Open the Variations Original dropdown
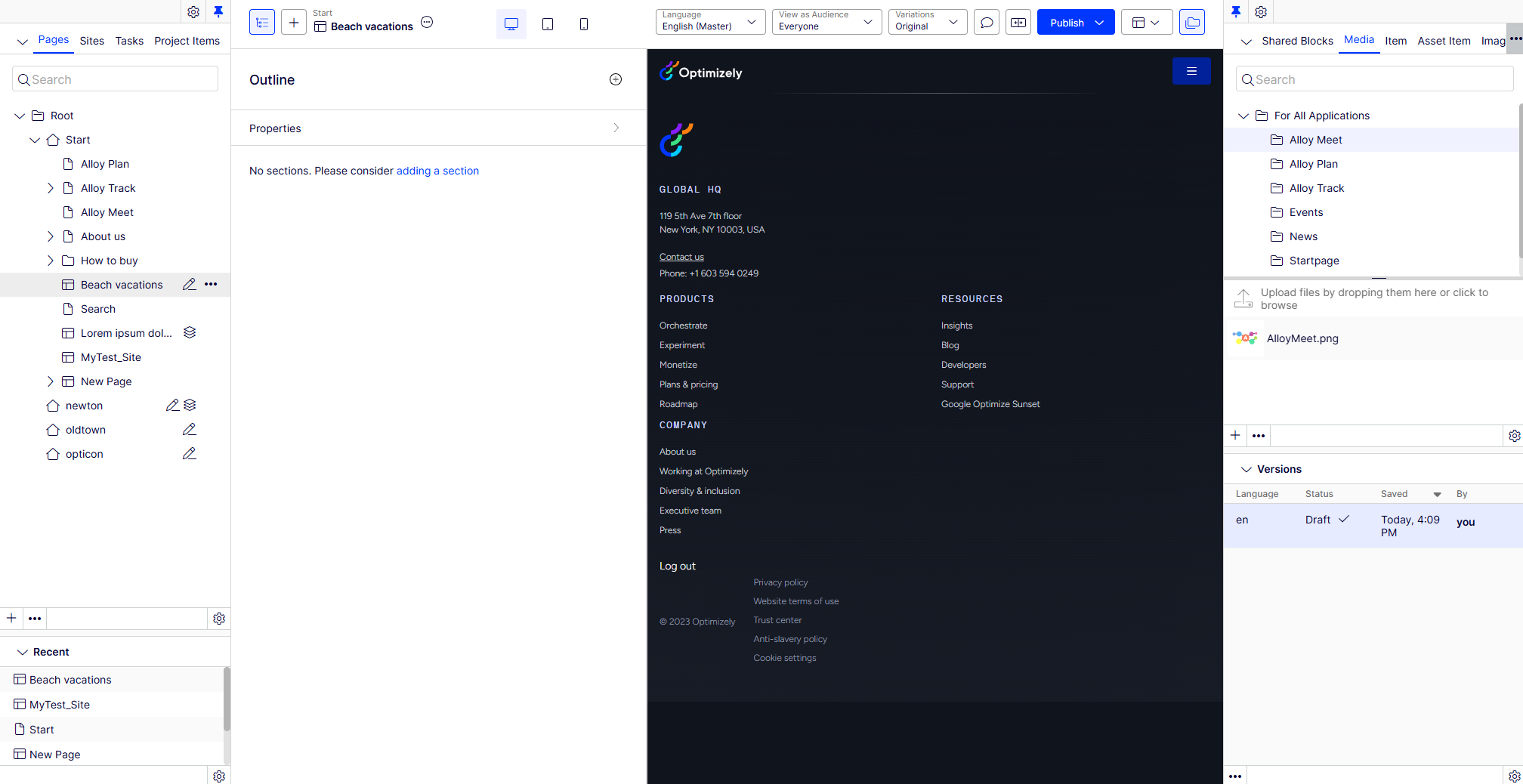Screen dimensions: 1523x784 click(x=928, y=22)
